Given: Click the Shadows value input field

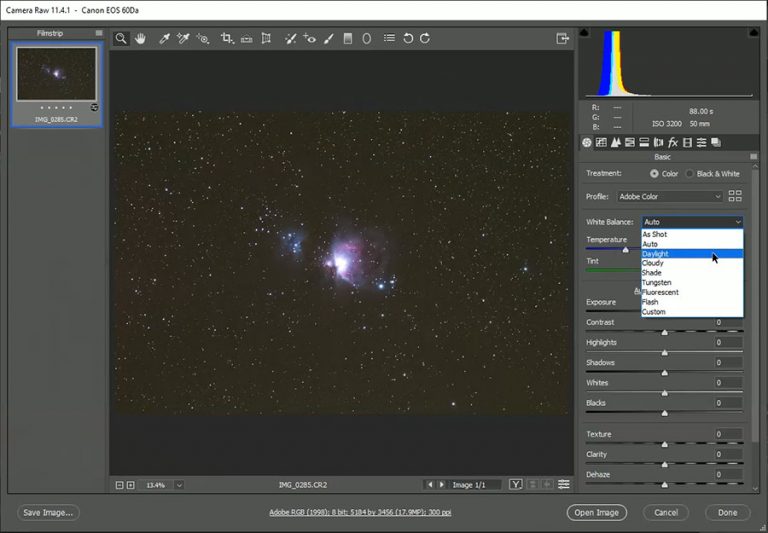Looking at the screenshot, I should 728,363.
